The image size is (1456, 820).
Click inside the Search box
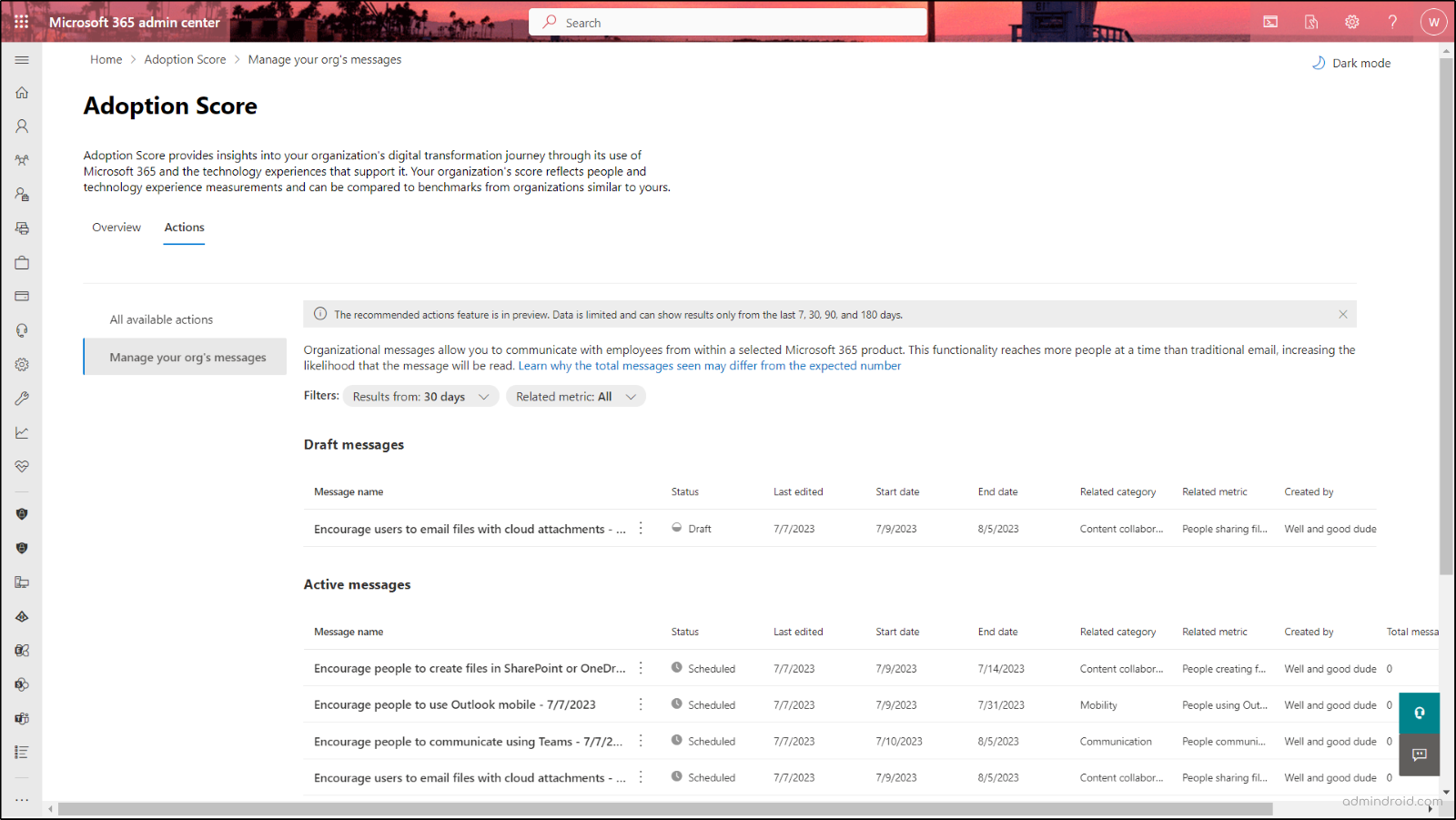(x=728, y=22)
